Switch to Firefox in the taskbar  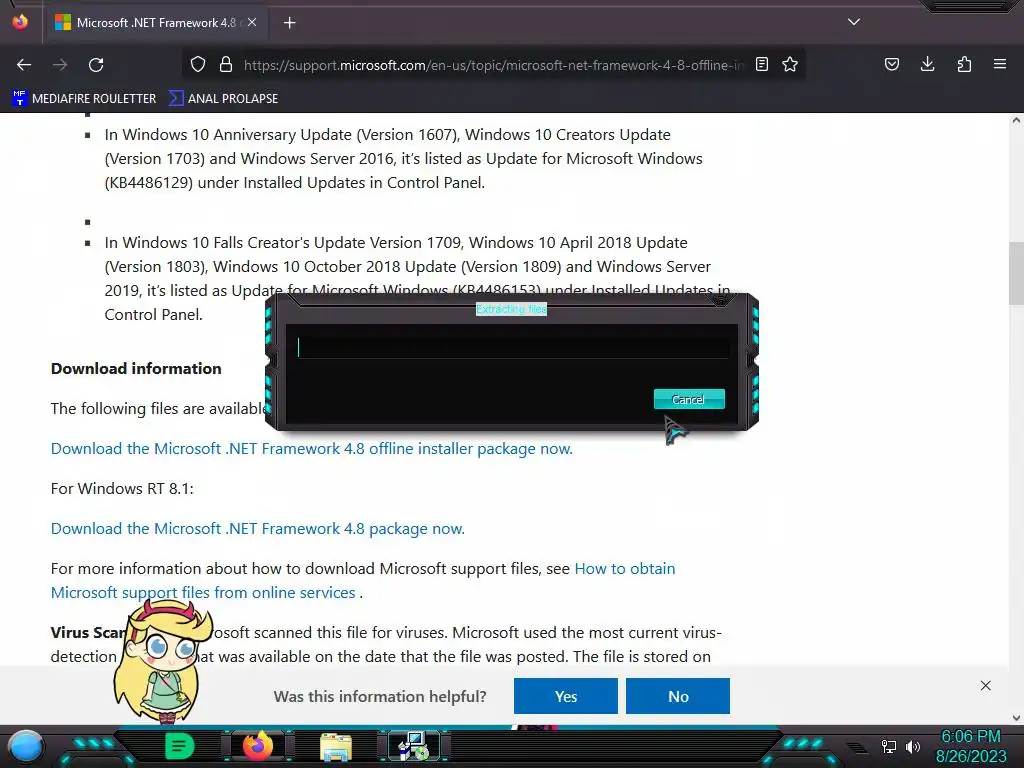(258, 746)
